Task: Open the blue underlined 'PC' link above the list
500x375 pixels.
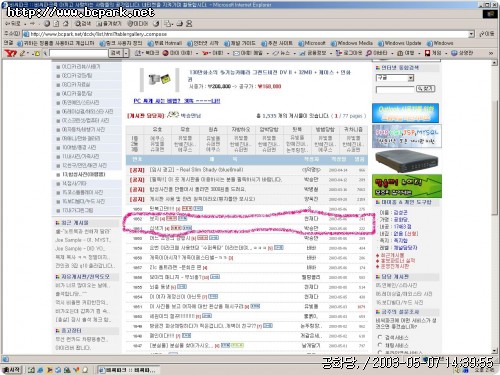Action: (x=177, y=101)
